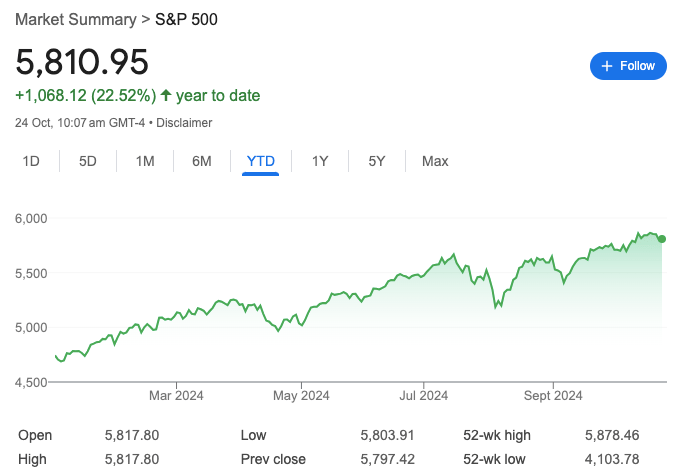Select the 1D time range tab
687x474 pixels.
tap(31, 161)
